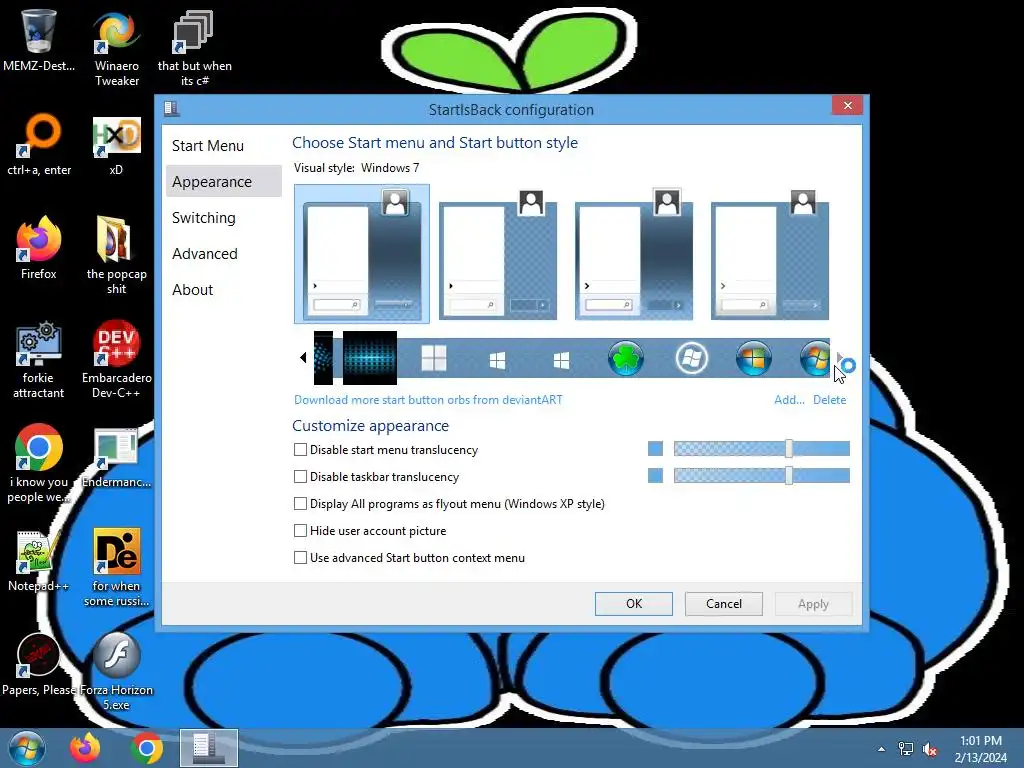The height and width of the screenshot is (768, 1024).
Task: Select the Papers, Please desktop icon
Action: (x=39, y=664)
